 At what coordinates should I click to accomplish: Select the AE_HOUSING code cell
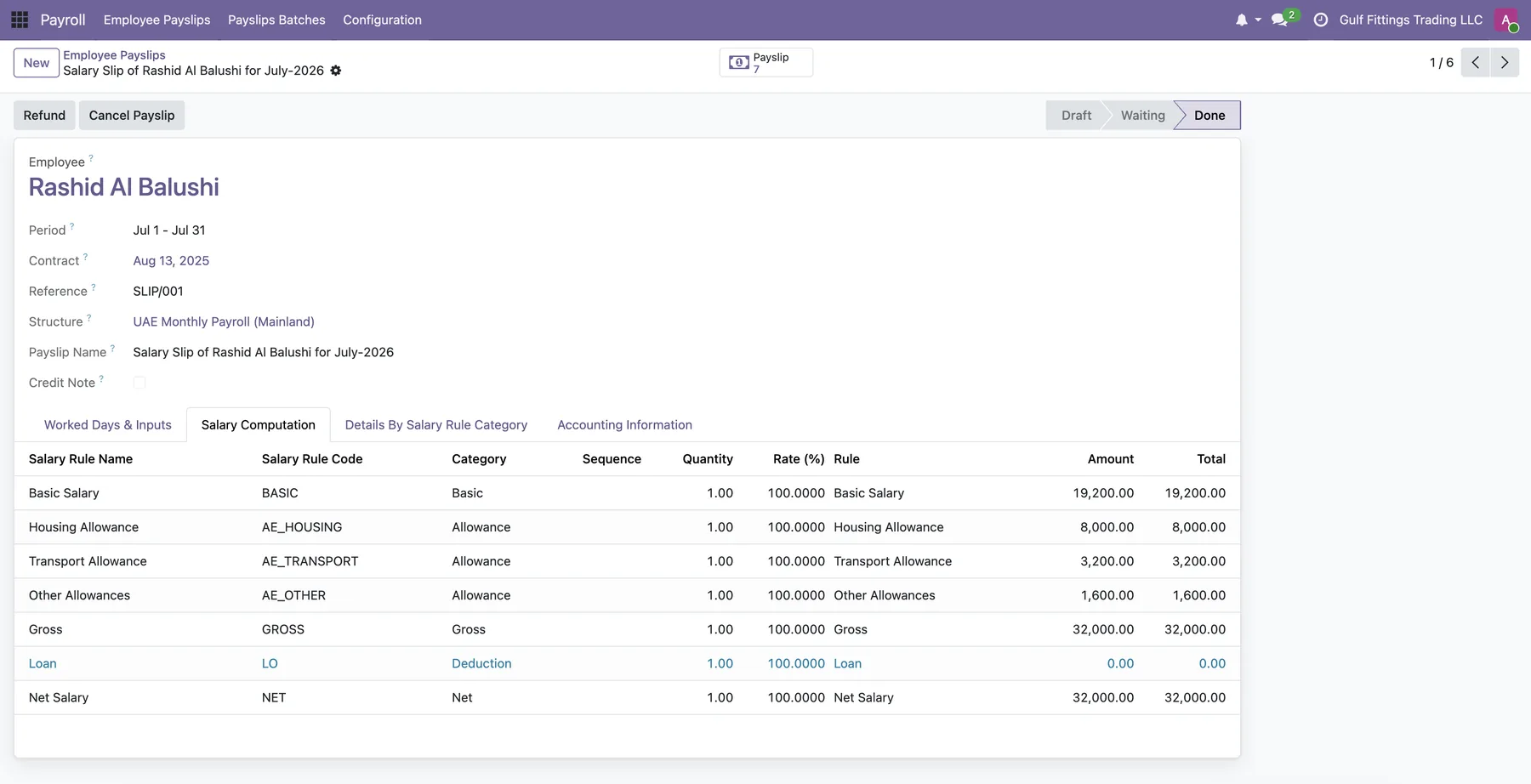(x=302, y=527)
